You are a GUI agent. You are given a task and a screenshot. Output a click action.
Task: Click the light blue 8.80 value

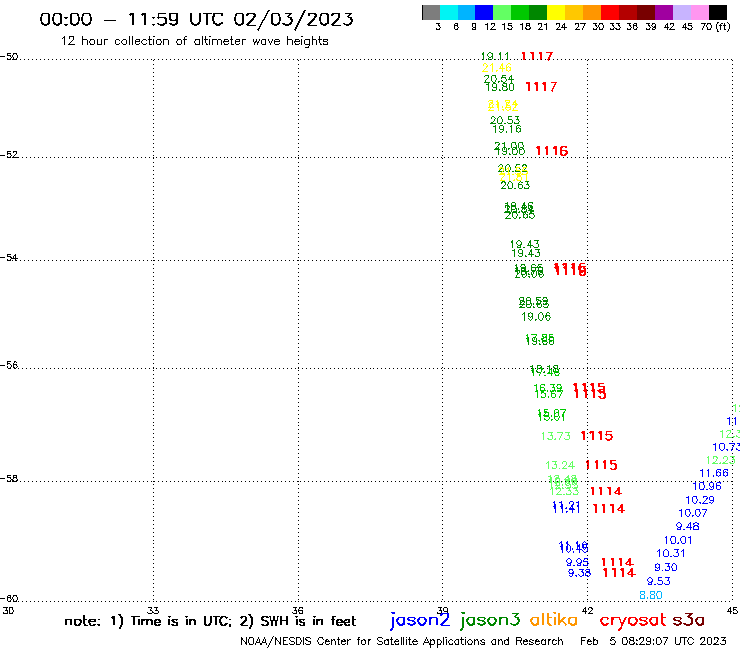point(651,595)
